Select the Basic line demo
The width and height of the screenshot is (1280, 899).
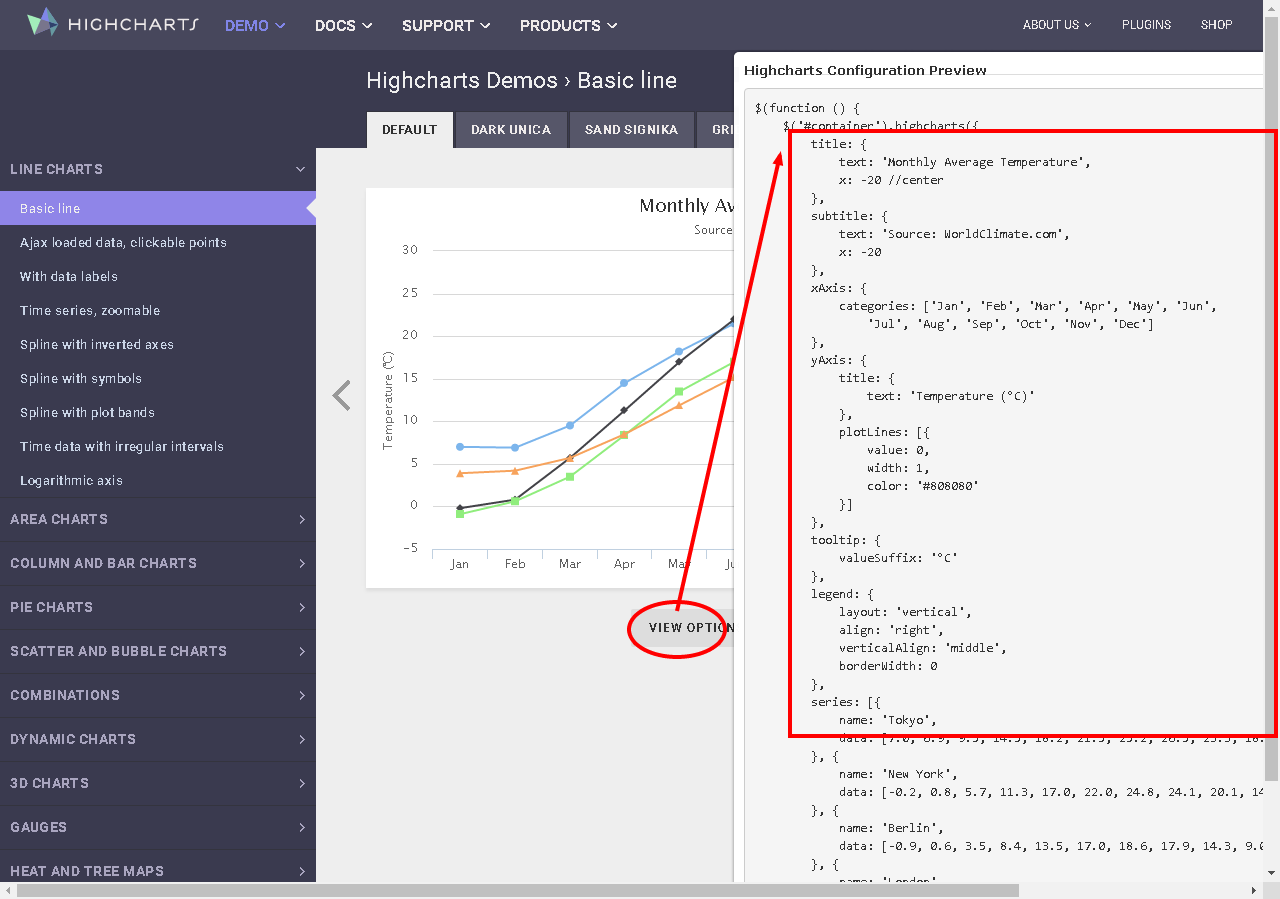158,208
